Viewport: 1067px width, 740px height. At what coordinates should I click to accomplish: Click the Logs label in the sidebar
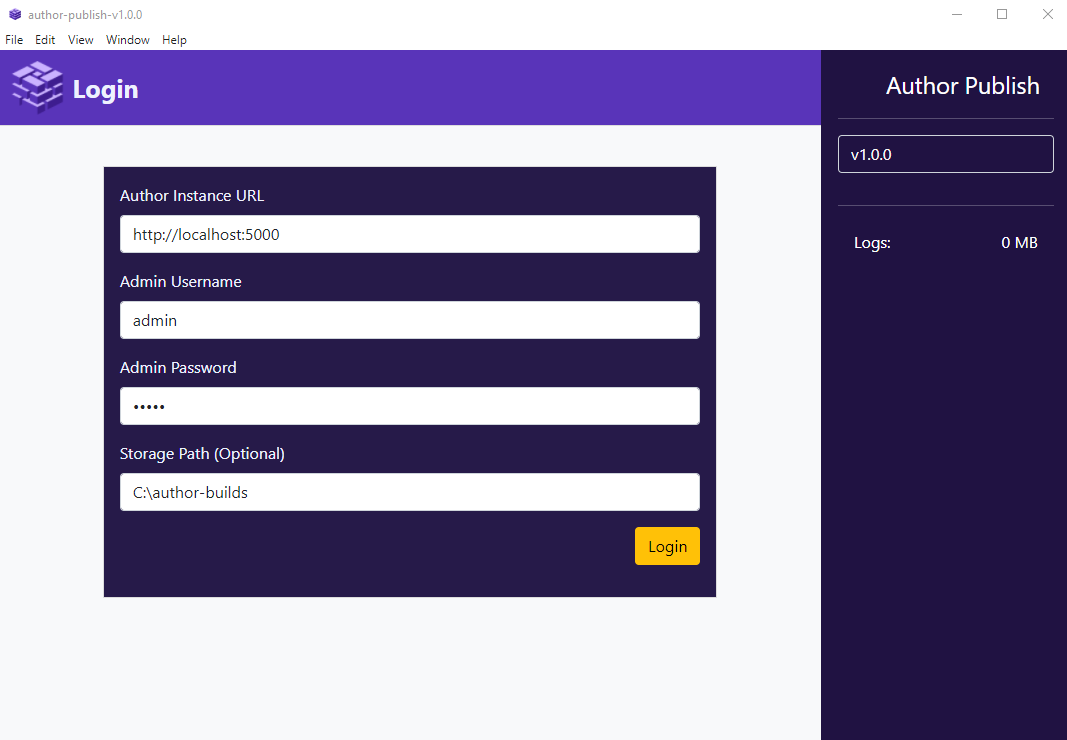(871, 242)
